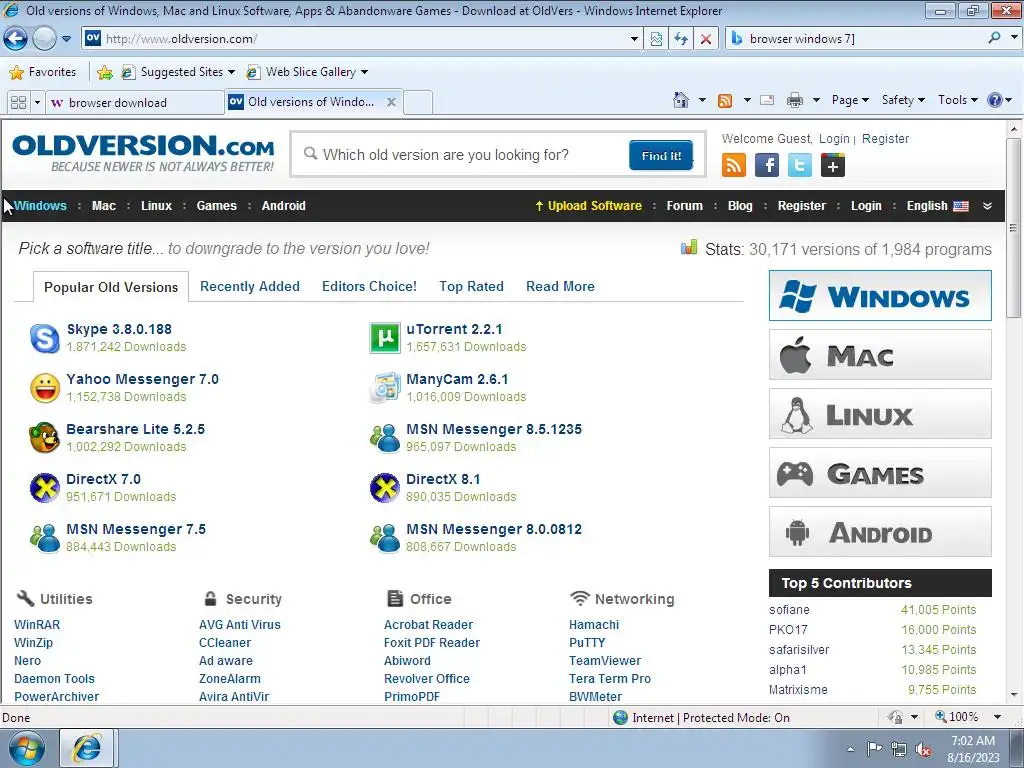Click the Google Plus icon on page header

(x=833, y=165)
